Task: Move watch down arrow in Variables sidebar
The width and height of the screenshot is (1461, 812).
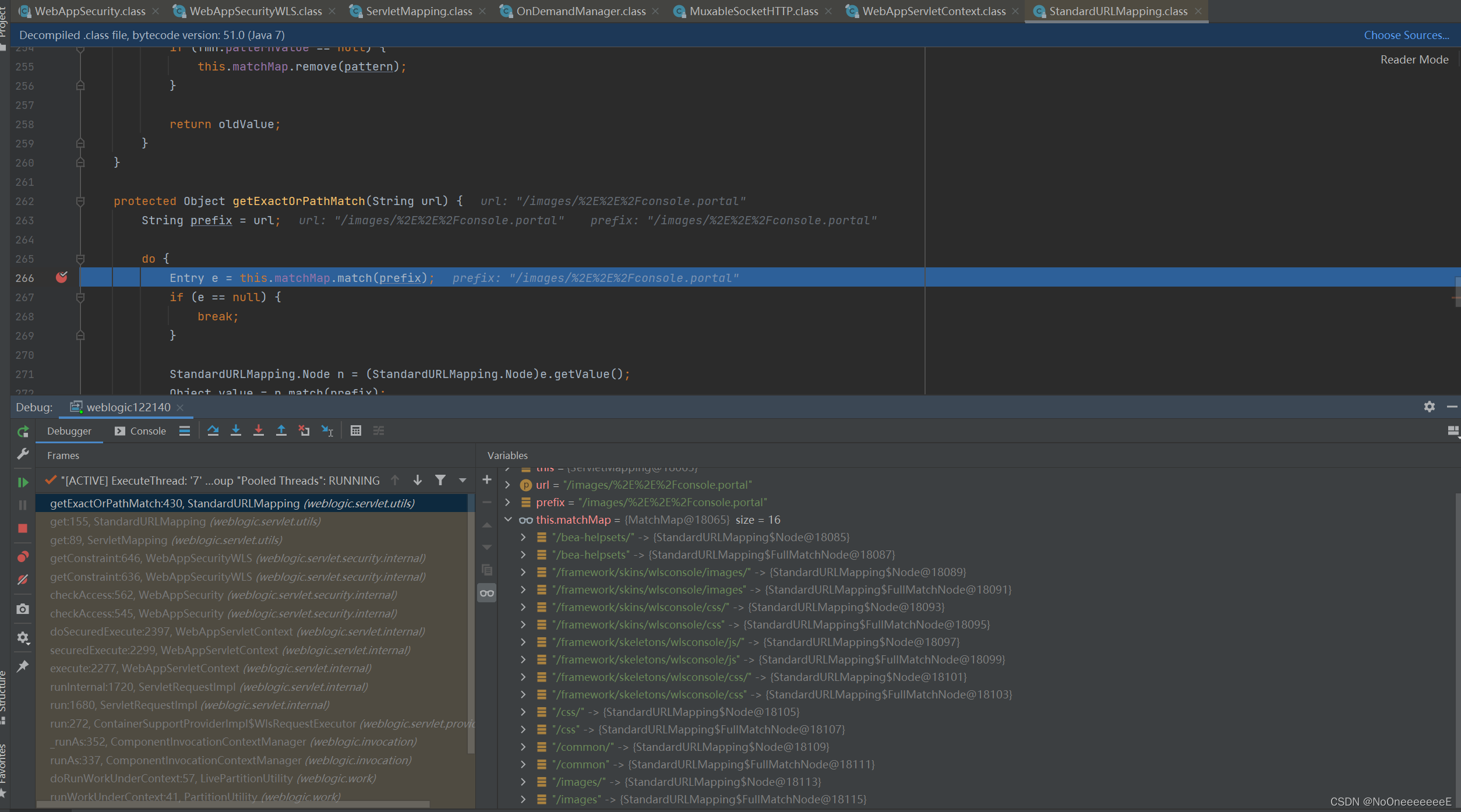Action: click(x=487, y=548)
